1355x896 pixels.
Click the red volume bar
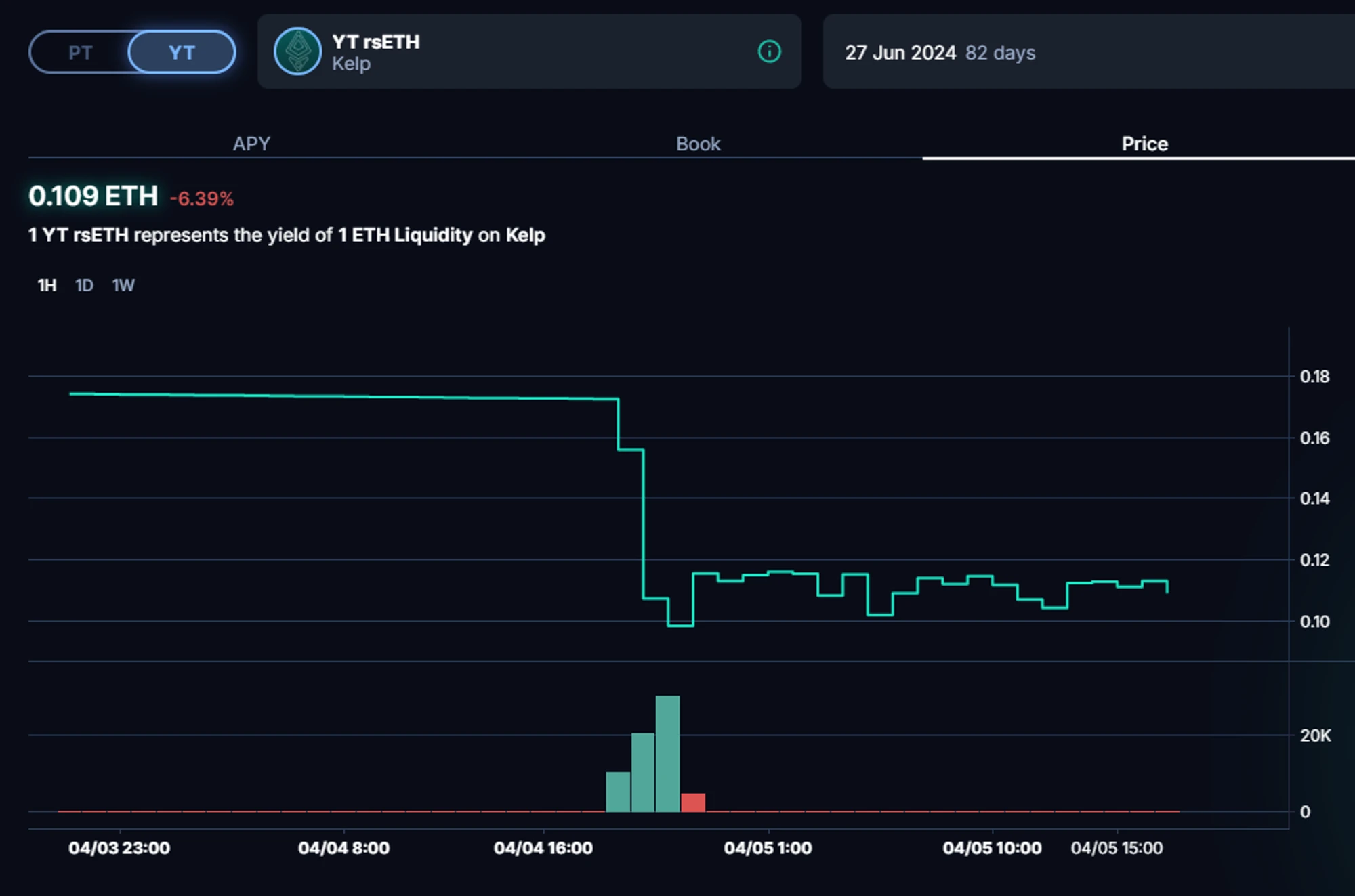click(693, 803)
